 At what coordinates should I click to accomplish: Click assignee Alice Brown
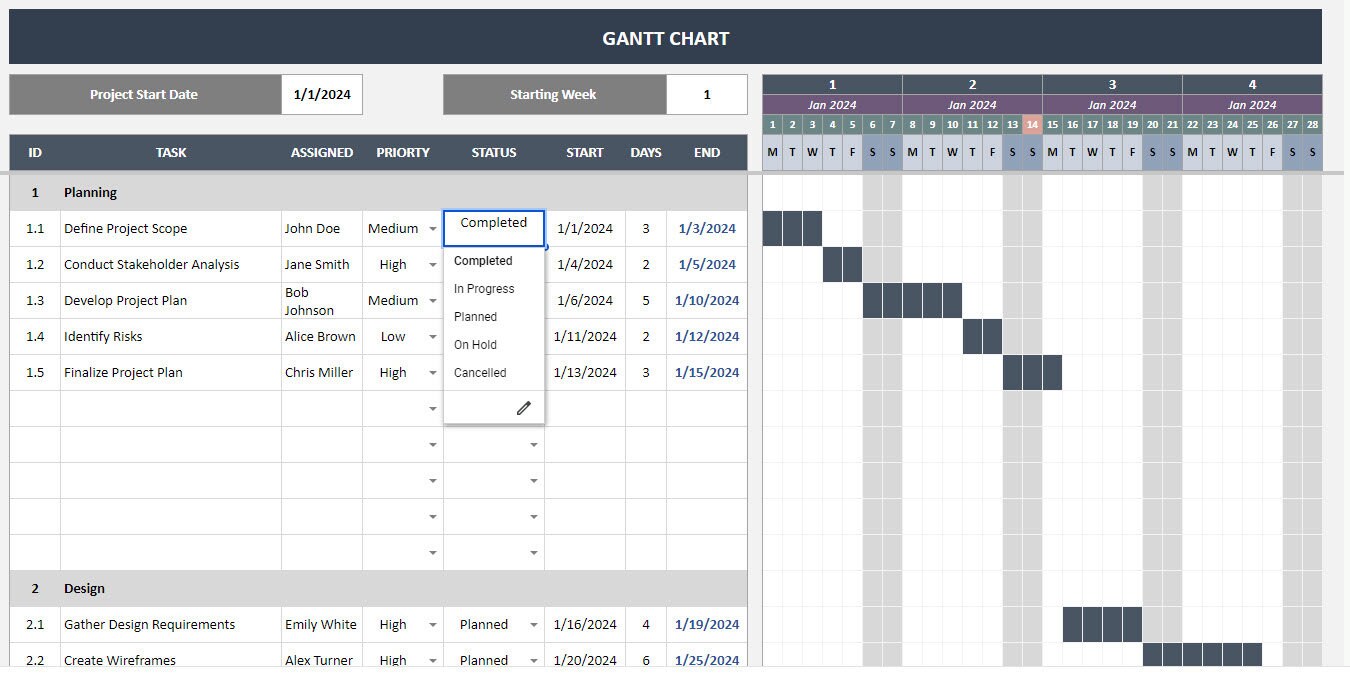(x=320, y=337)
